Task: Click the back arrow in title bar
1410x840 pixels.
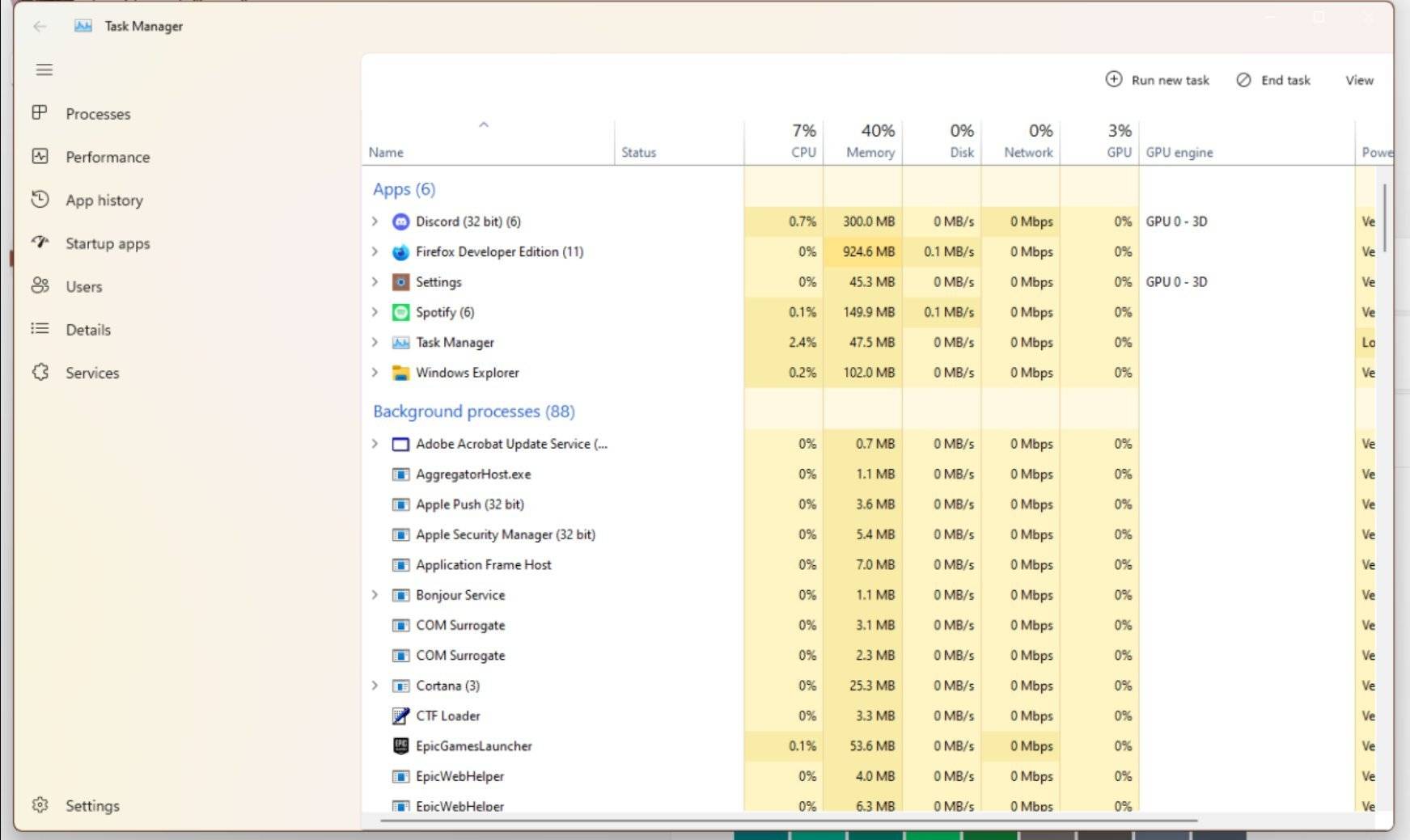Action: [40, 26]
